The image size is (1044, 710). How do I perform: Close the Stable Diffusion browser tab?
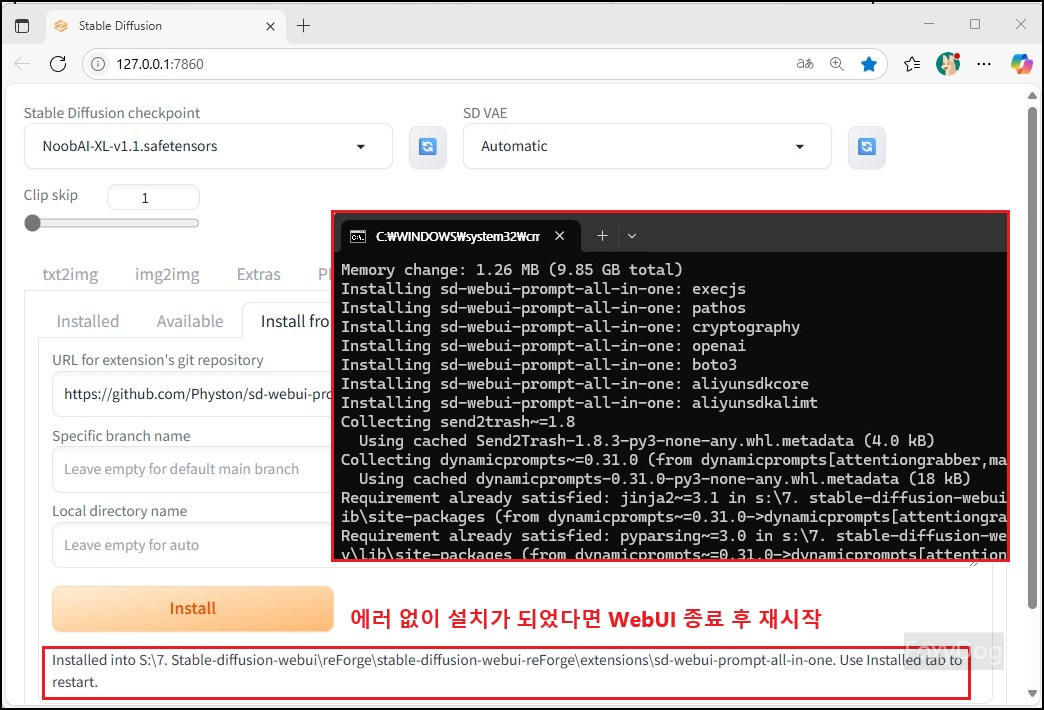(x=270, y=26)
